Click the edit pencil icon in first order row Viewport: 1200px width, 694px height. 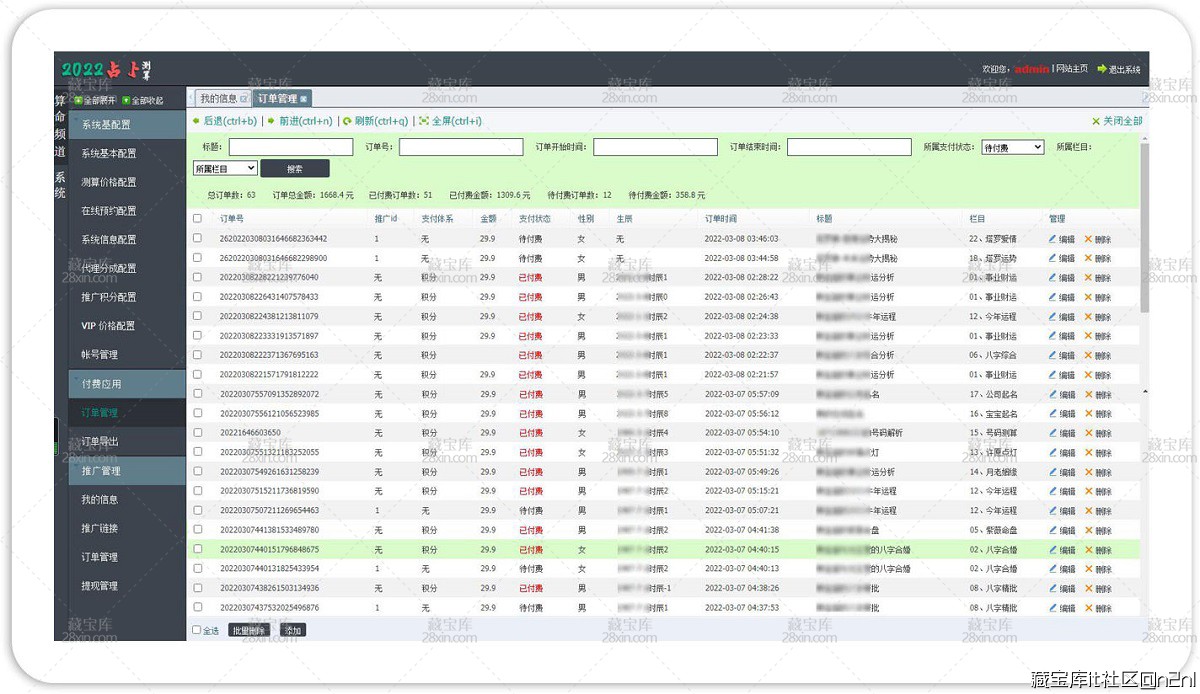pos(1053,239)
